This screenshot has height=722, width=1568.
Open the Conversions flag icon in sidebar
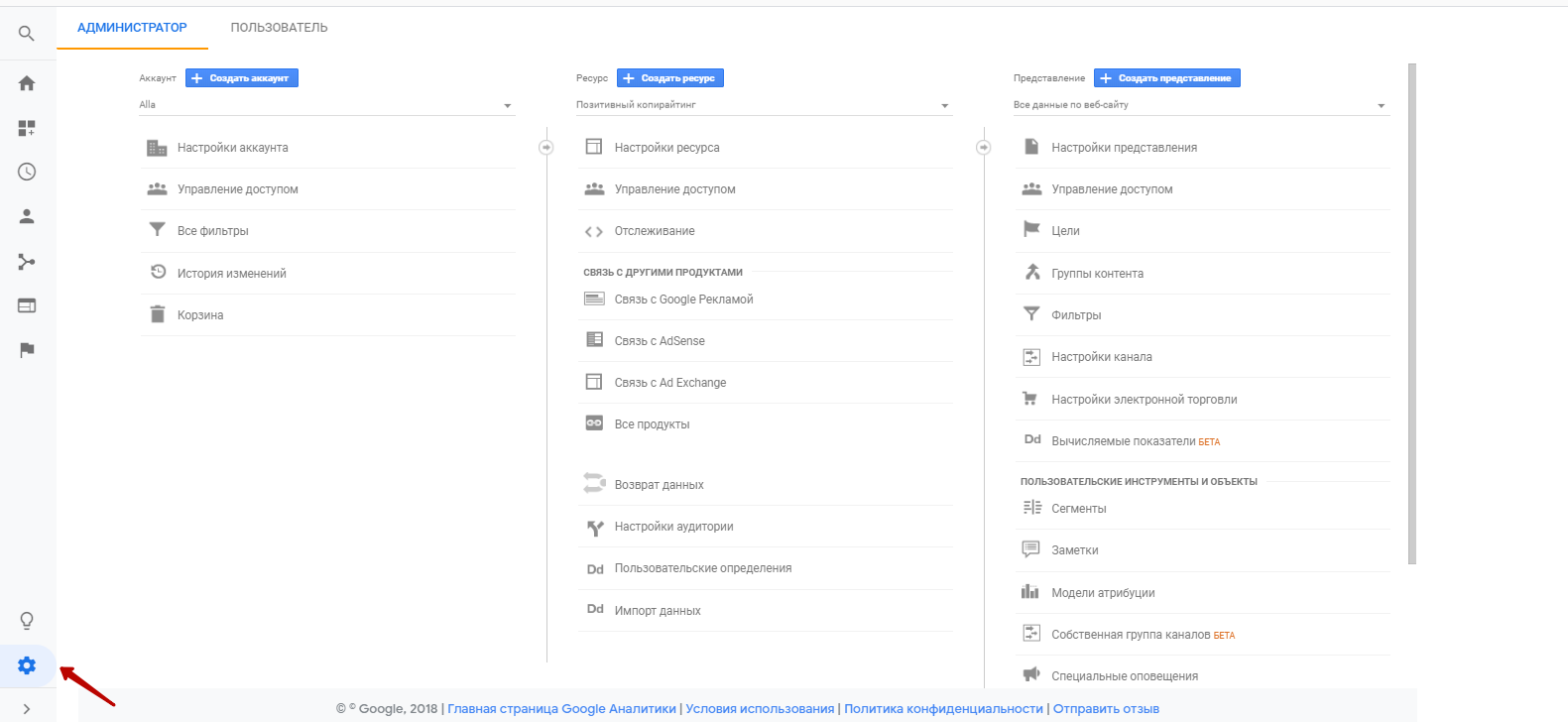[x=27, y=349]
